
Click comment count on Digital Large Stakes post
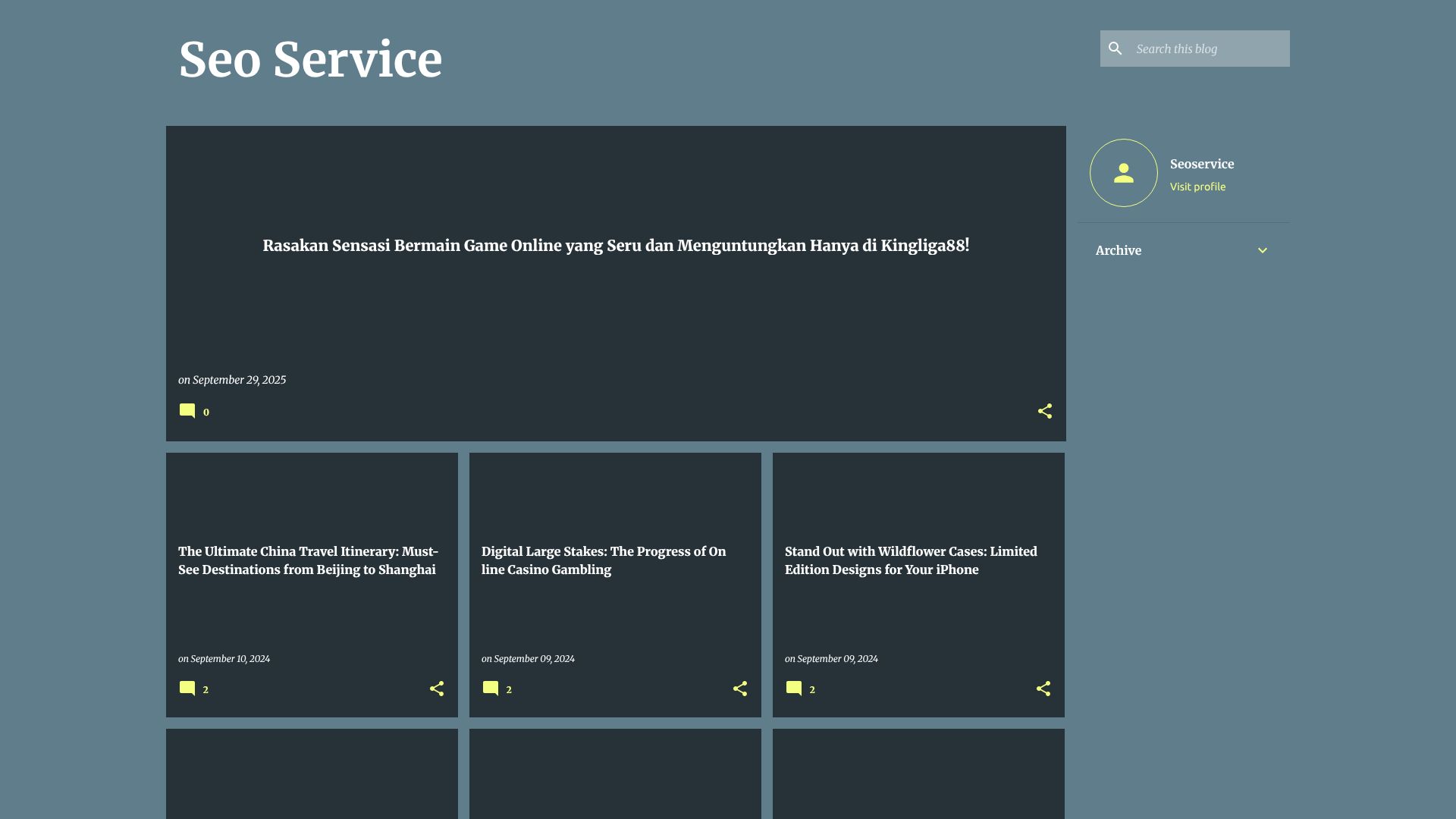(x=509, y=689)
